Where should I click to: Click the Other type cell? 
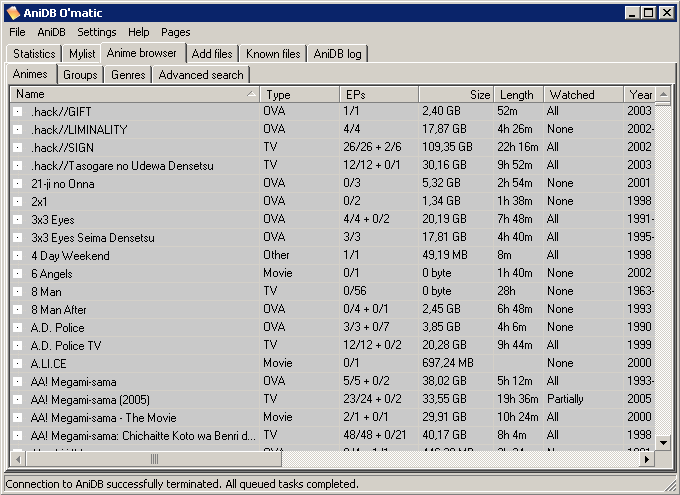coord(276,255)
